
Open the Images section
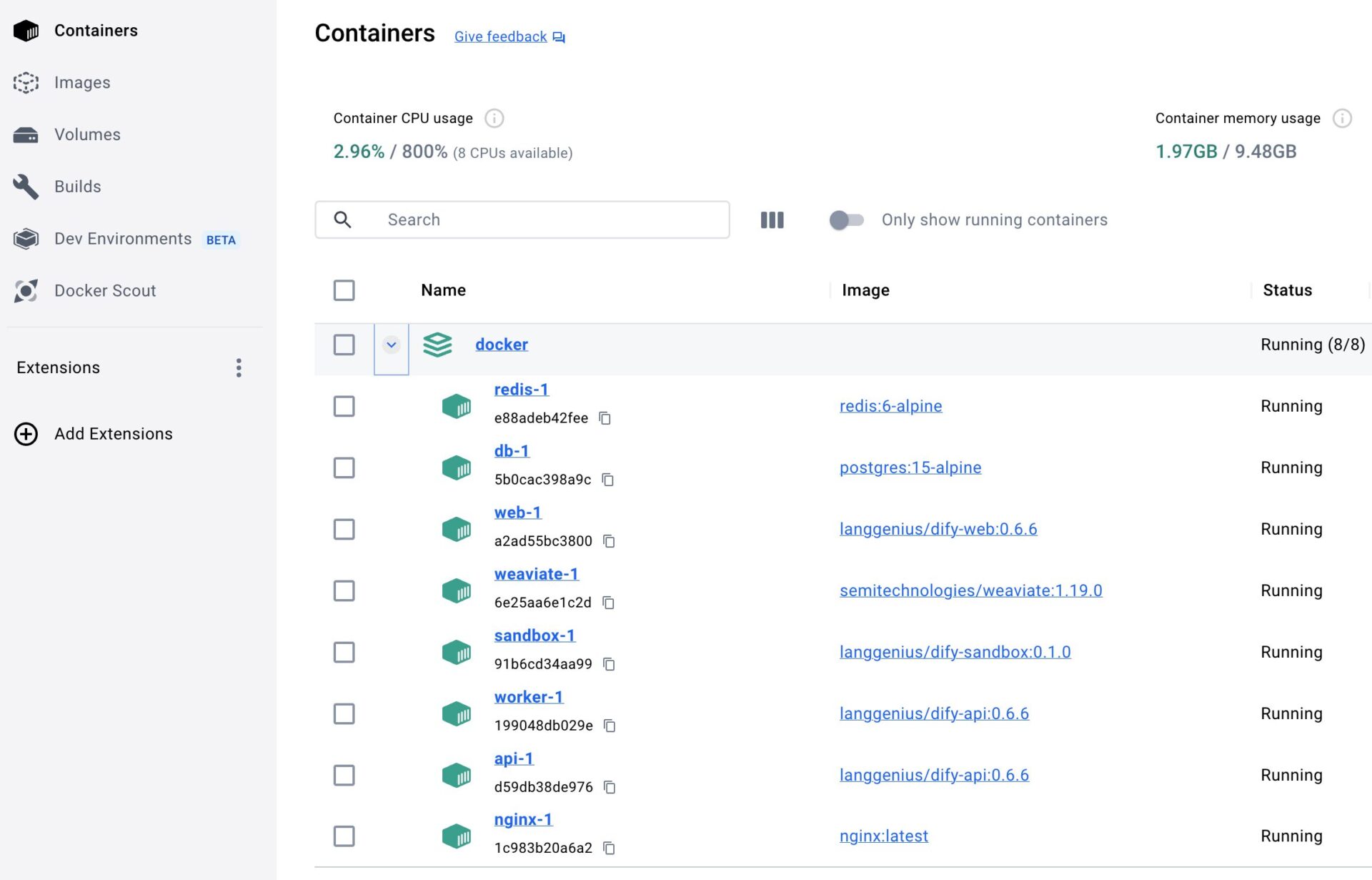81,82
